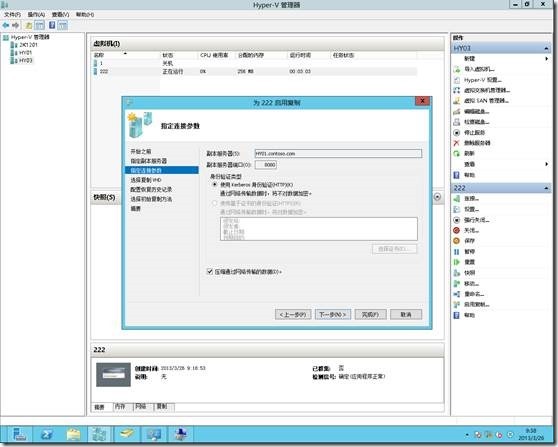The width and height of the screenshot is (558, 447).
Task: Switch to the 复制 tab in details pane
Action: [163, 406]
